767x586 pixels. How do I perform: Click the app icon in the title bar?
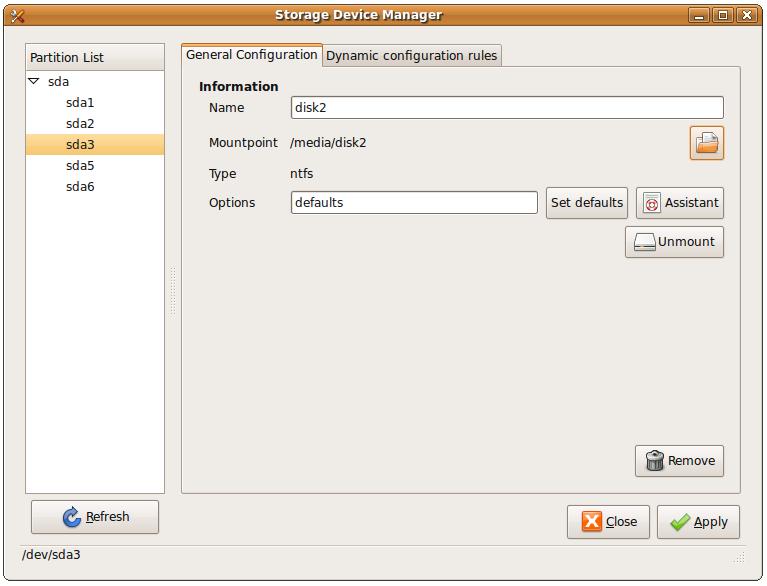(17, 15)
